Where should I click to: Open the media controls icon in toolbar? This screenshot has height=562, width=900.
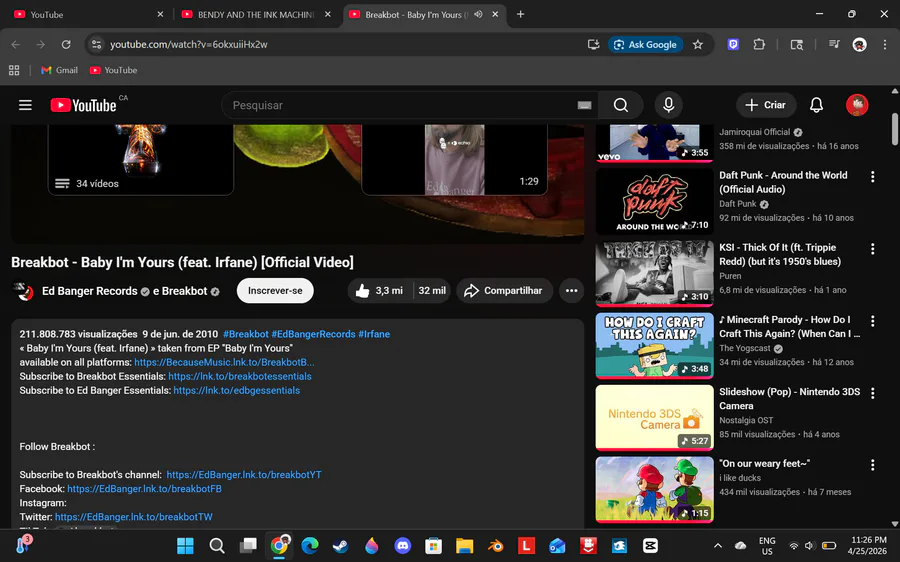tap(834, 44)
